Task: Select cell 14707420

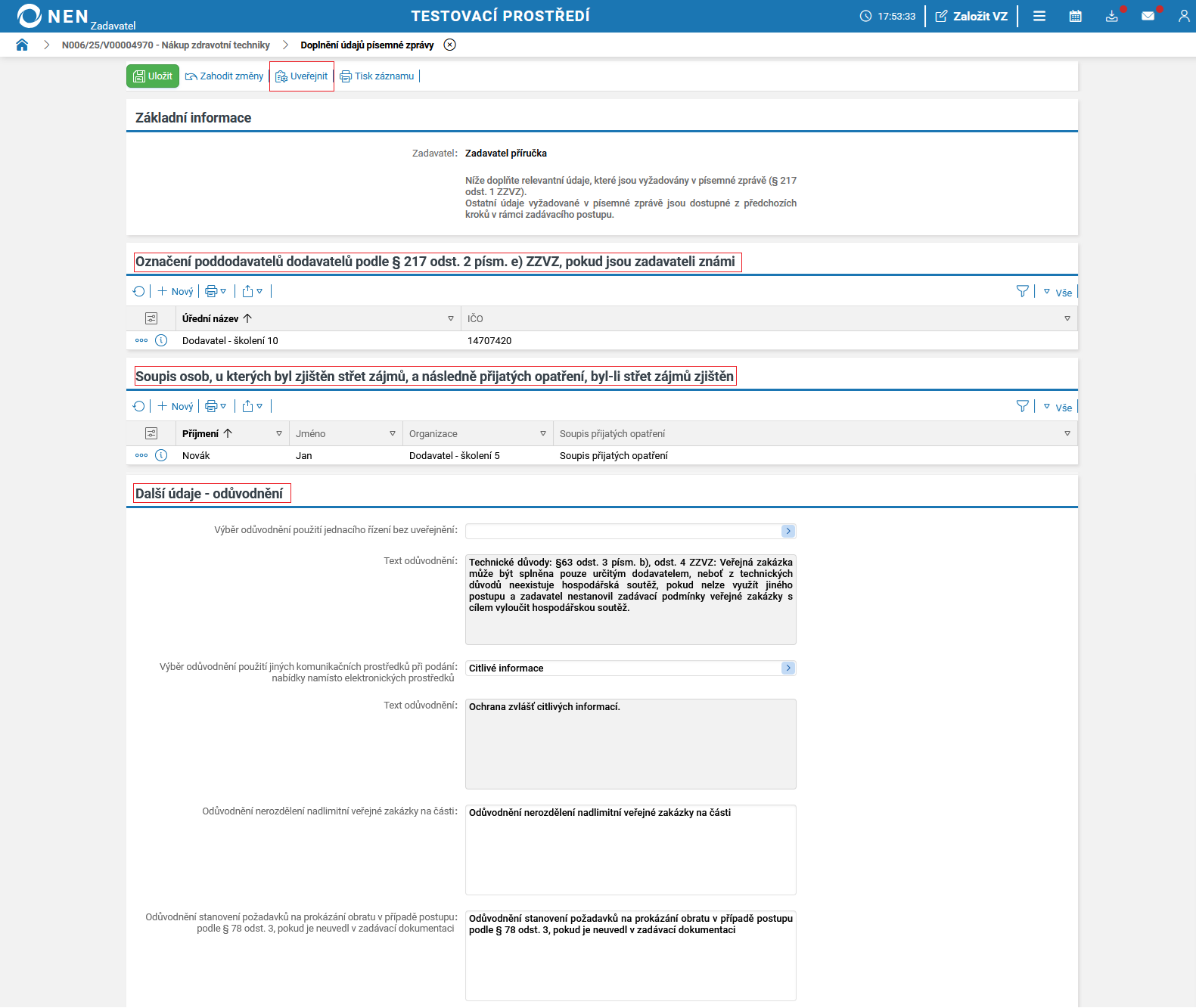Action: (x=489, y=341)
